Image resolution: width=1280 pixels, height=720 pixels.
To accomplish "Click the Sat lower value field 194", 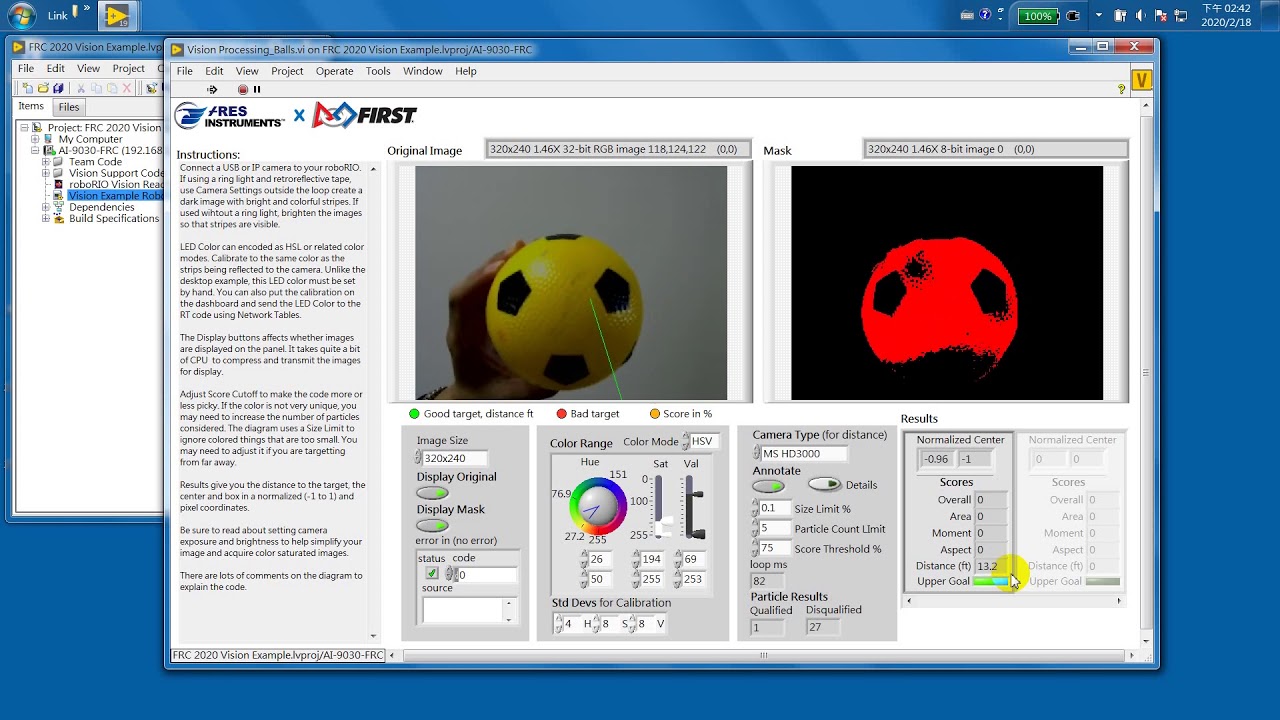I will click(x=654, y=560).
